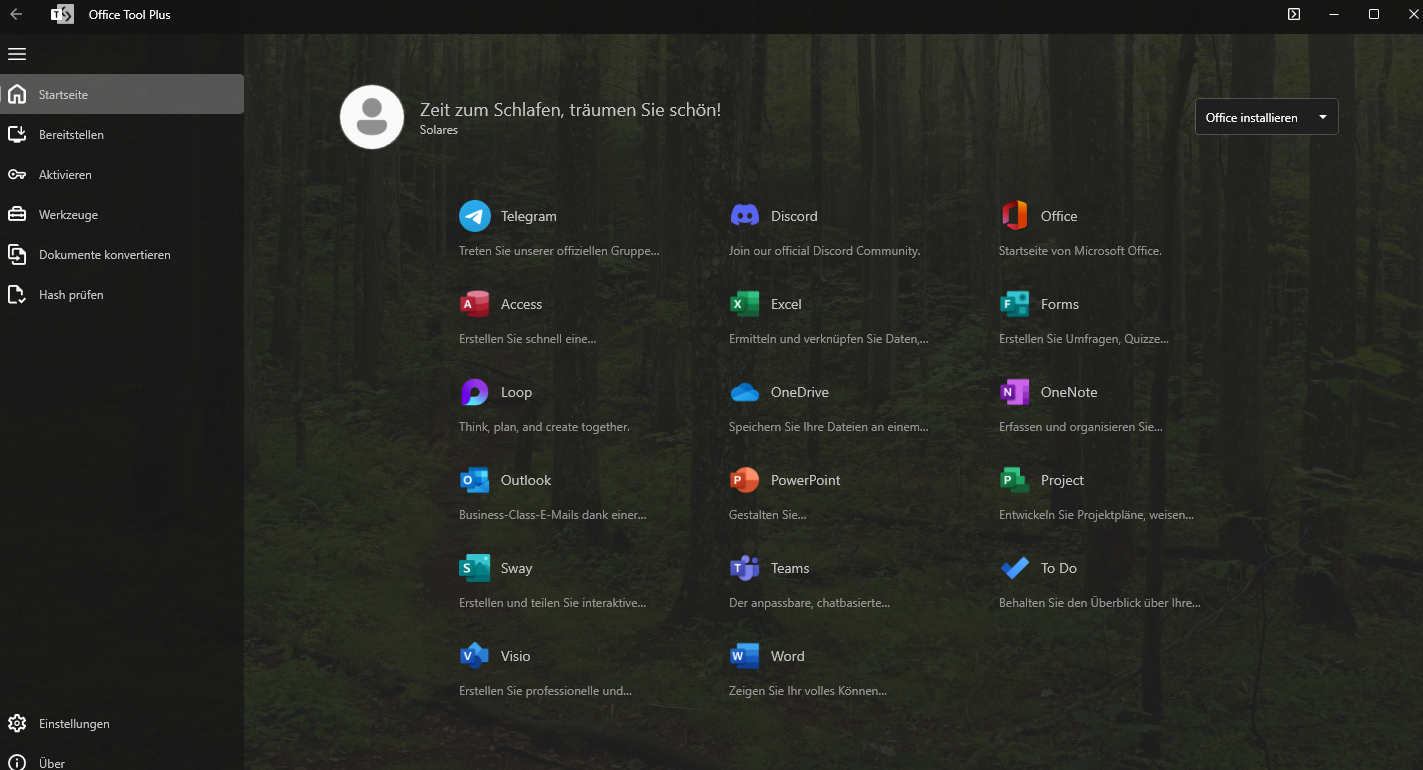Click the OneNote label text
This screenshot has height=770, width=1423.
1069,392
